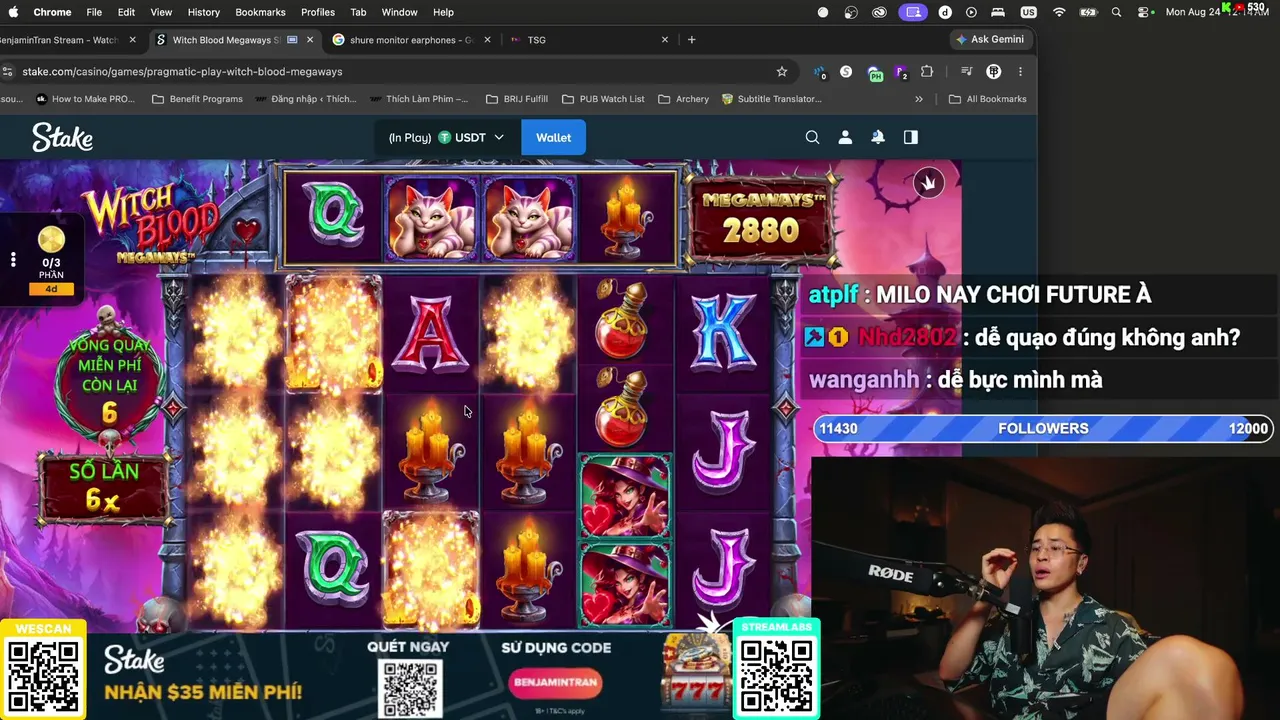Click the Chrome profile avatar icon

coord(994,72)
